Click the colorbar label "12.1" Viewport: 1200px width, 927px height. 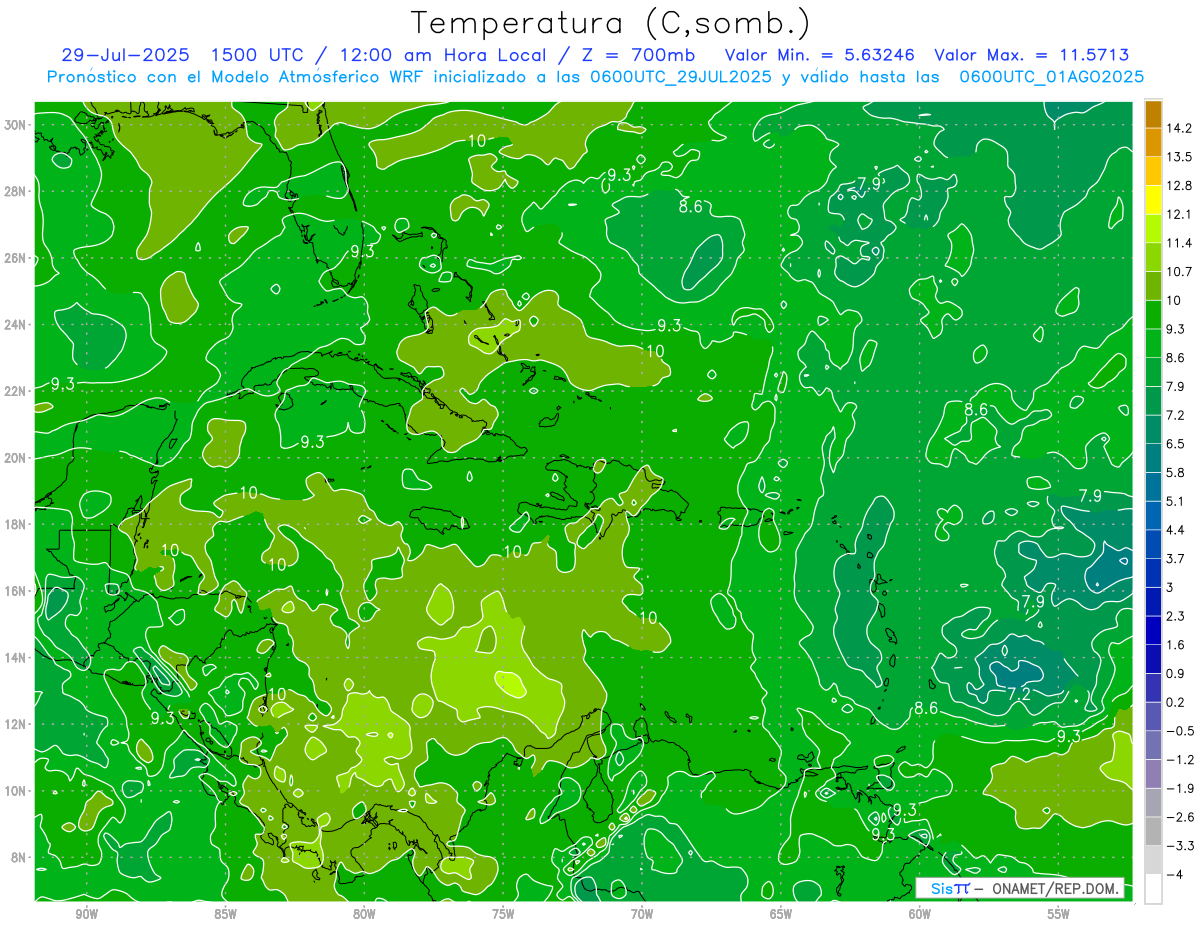coord(1177,214)
